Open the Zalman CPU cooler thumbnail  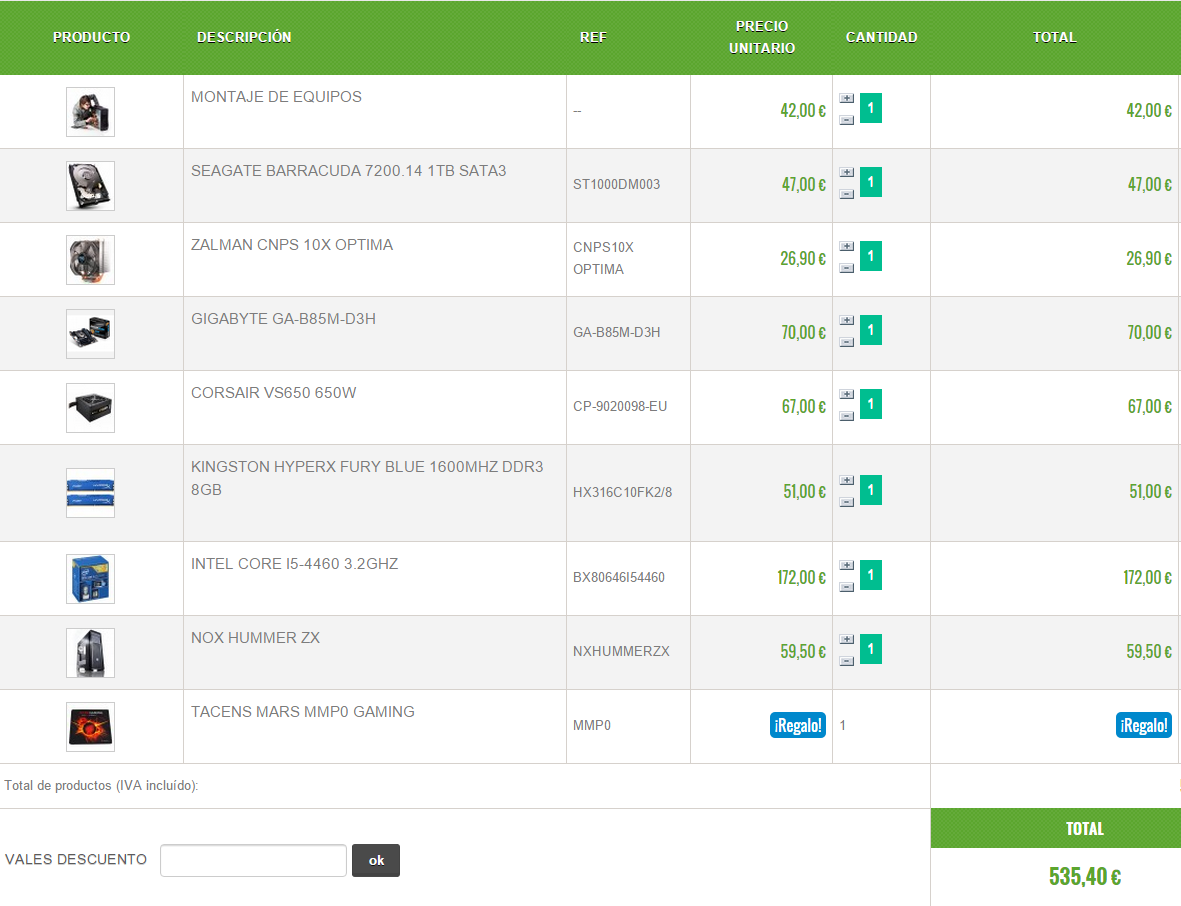pos(90,260)
